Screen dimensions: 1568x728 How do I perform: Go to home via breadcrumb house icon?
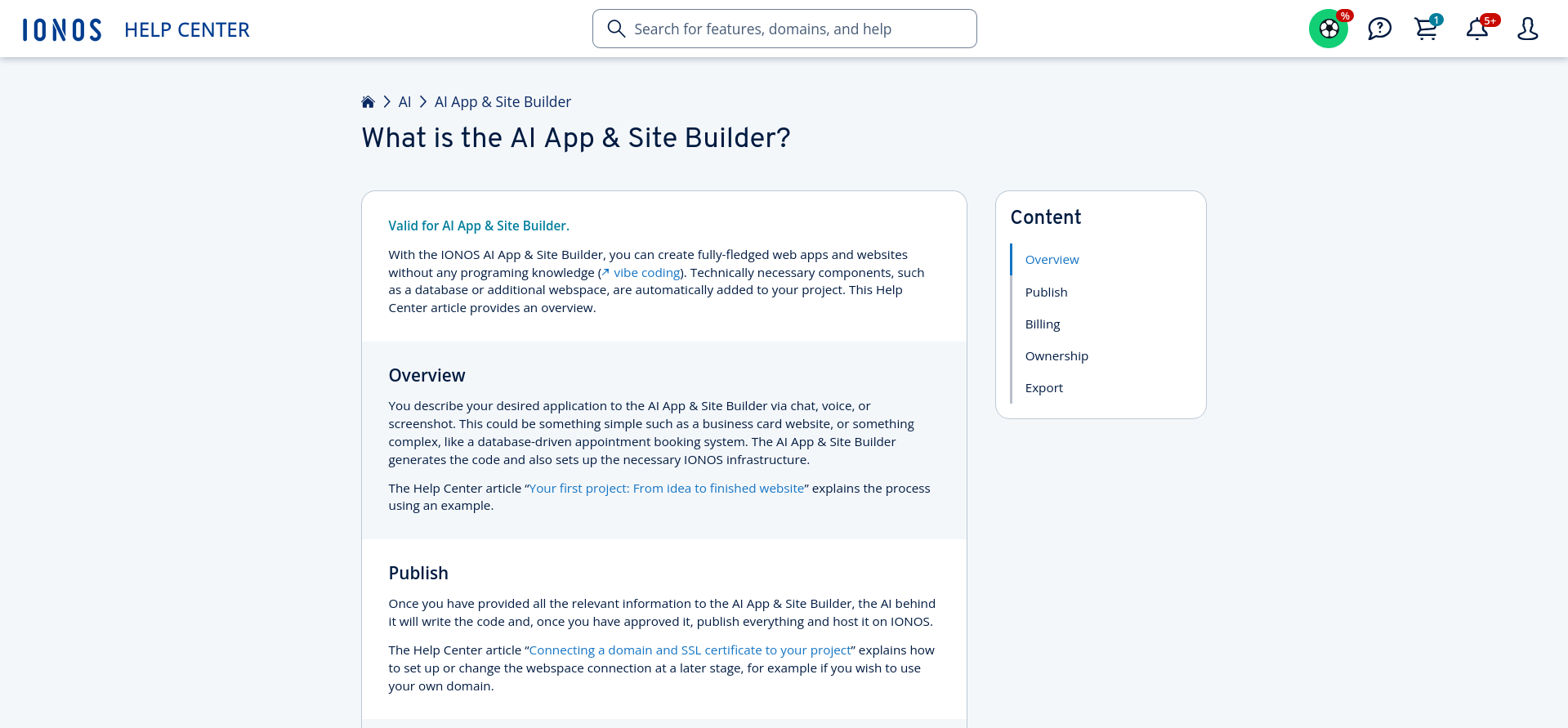click(x=368, y=102)
